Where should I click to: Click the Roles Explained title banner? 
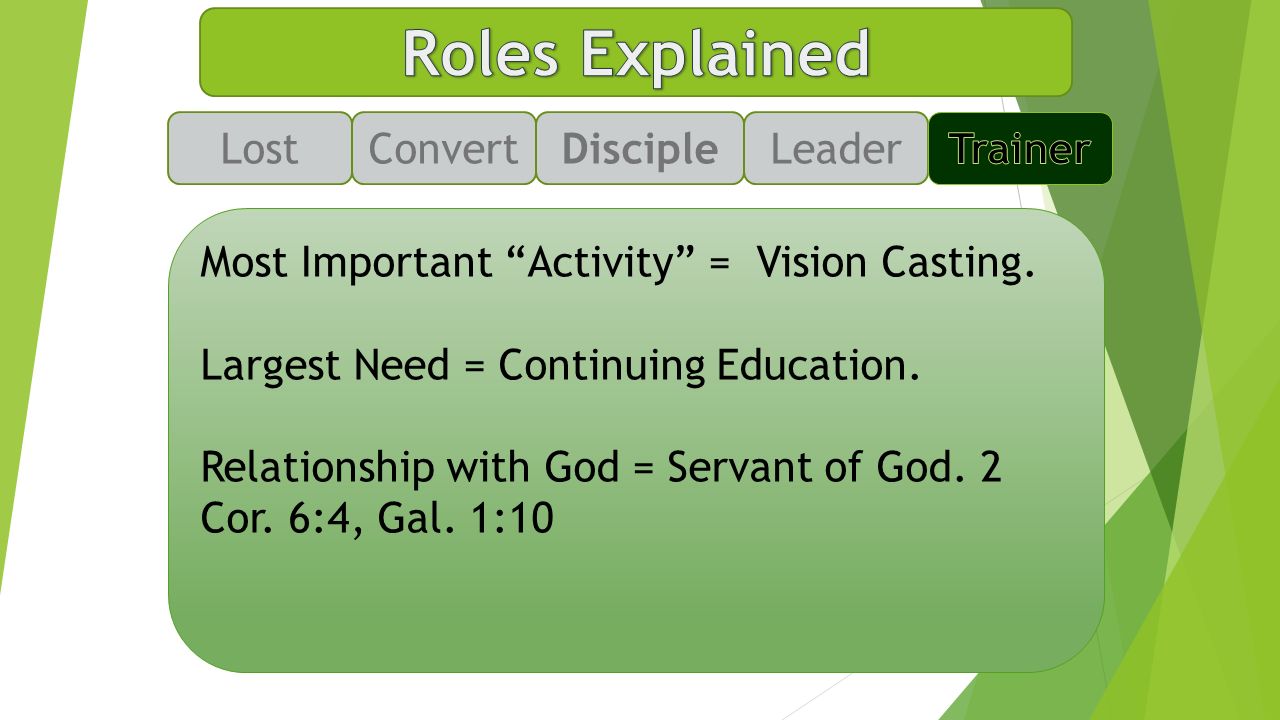pyautogui.click(x=636, y=52)
